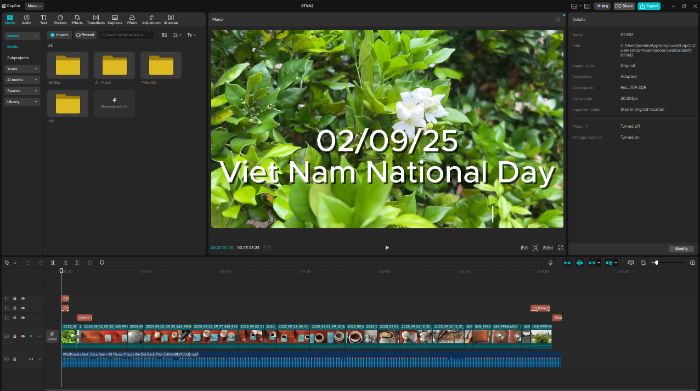Viewport: 700px width, 391px height.
Task: Open the Transitions tab
Action: point(96,19)
